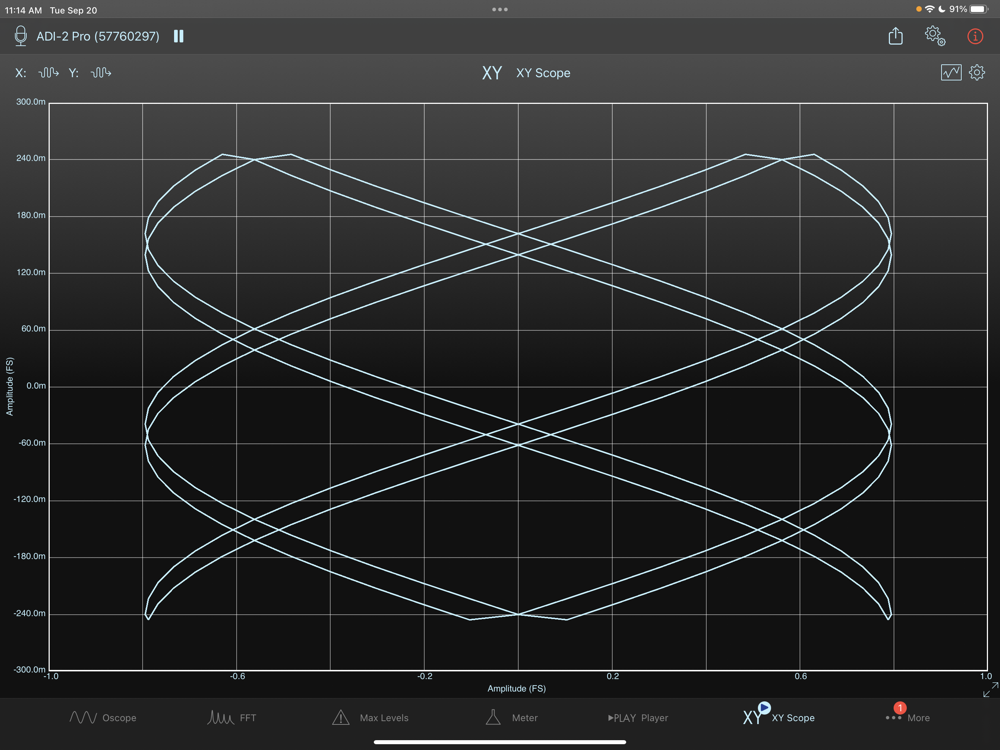Screen dimensions: 1000x750
Task: Open the red info icon
Action: tap(975, 36)
